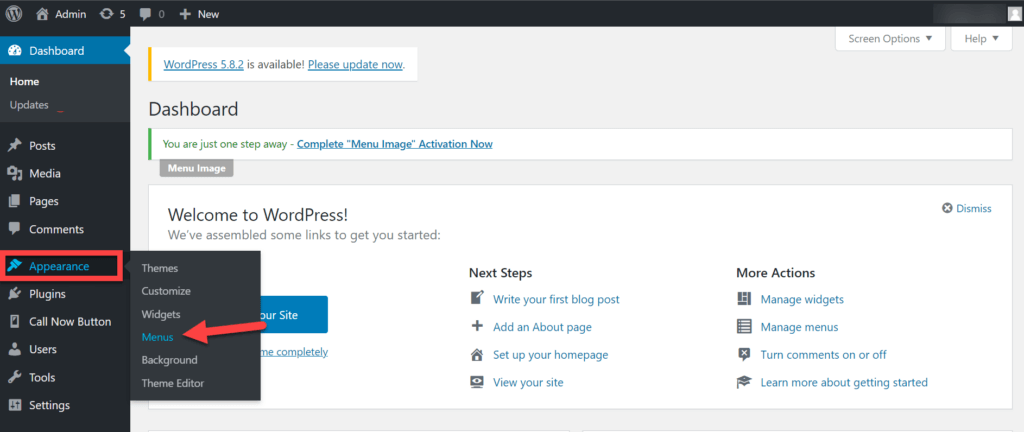Click the Pages icon in sidebar
Screen dimensions: 1024x432
pyautogui.click(x=14, y=202)
